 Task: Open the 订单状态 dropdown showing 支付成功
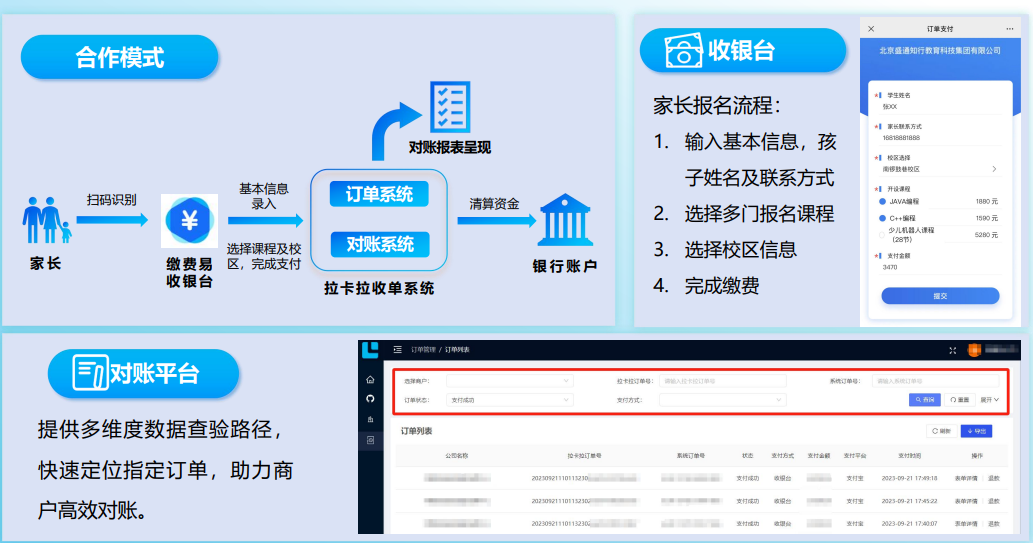click(x=509, y=400)
